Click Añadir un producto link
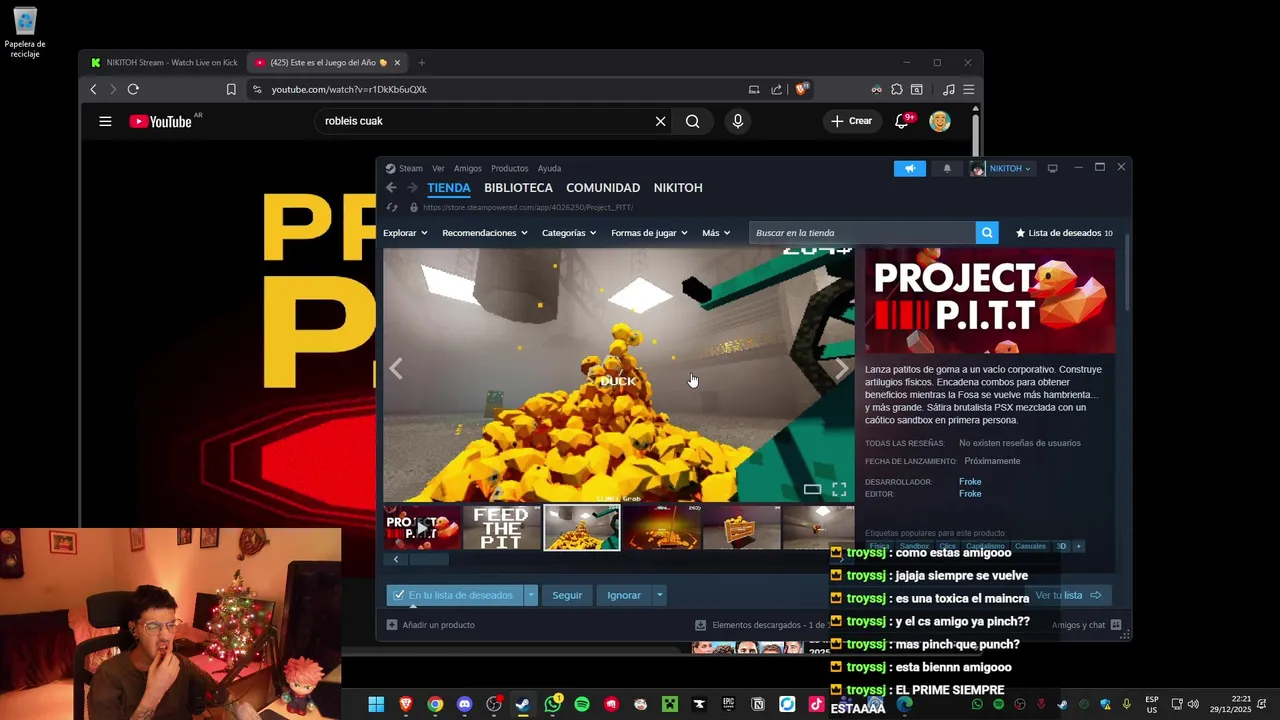 tap(438, 625)
